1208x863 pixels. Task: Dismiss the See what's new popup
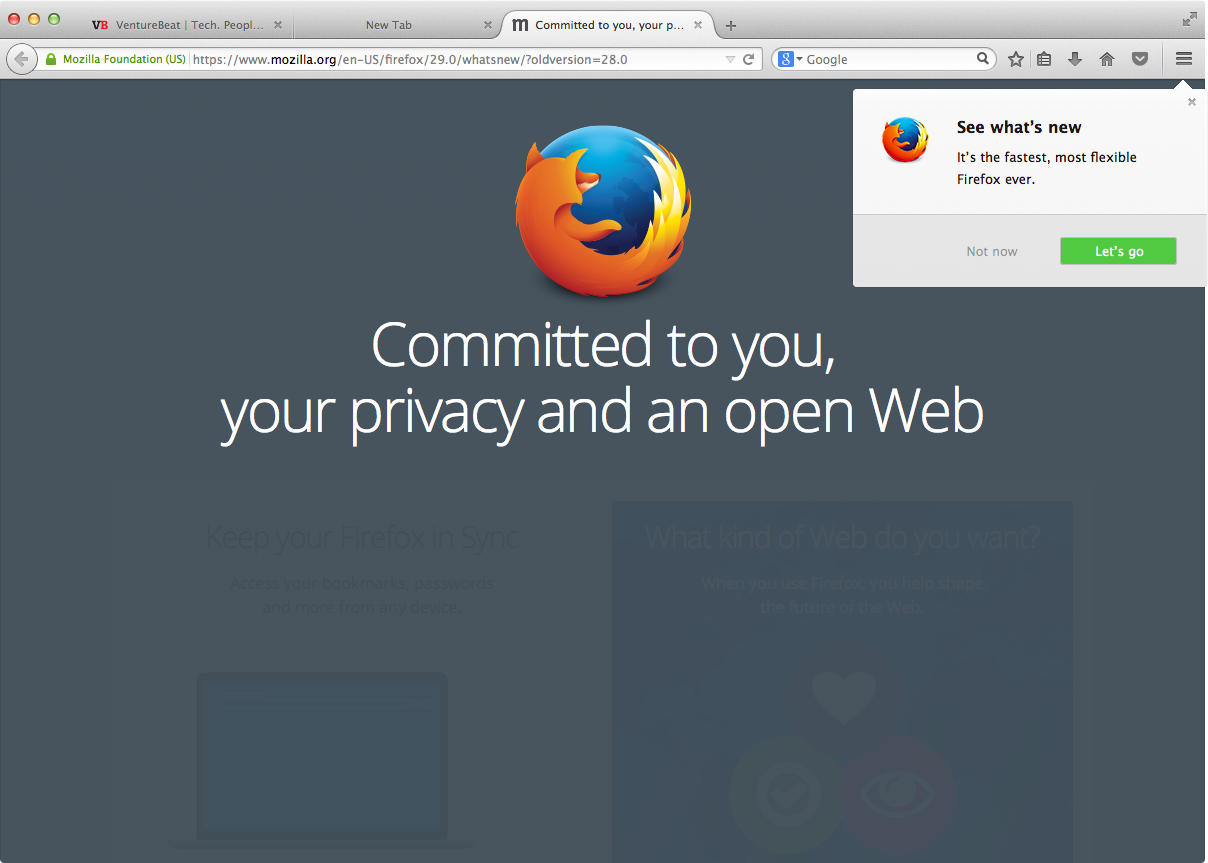pyautogui.click(x=1191, y=102)
